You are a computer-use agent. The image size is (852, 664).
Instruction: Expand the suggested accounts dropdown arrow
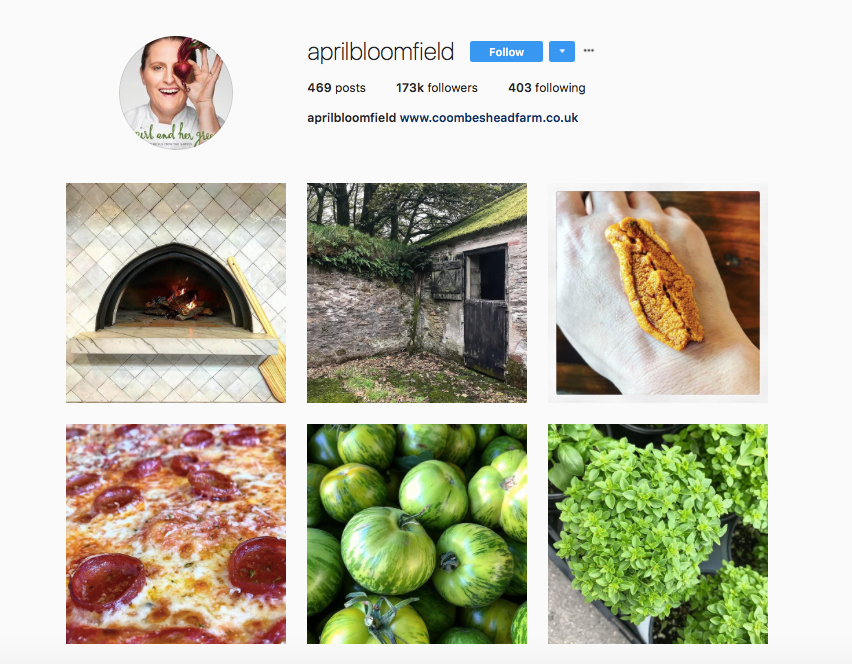[562, 52]
